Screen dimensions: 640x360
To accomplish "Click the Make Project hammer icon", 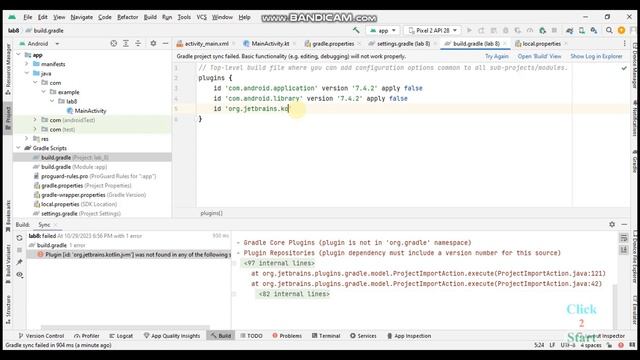I will coord(356,31).
